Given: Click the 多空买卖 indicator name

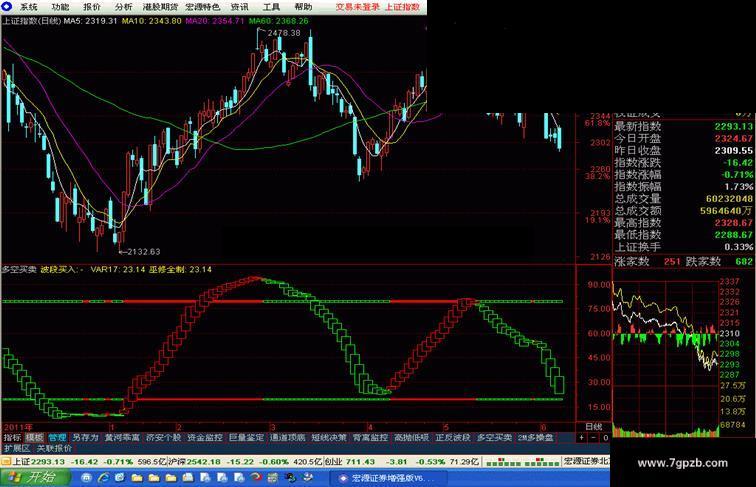Looking at the screenshot, I should pos(19,270).
